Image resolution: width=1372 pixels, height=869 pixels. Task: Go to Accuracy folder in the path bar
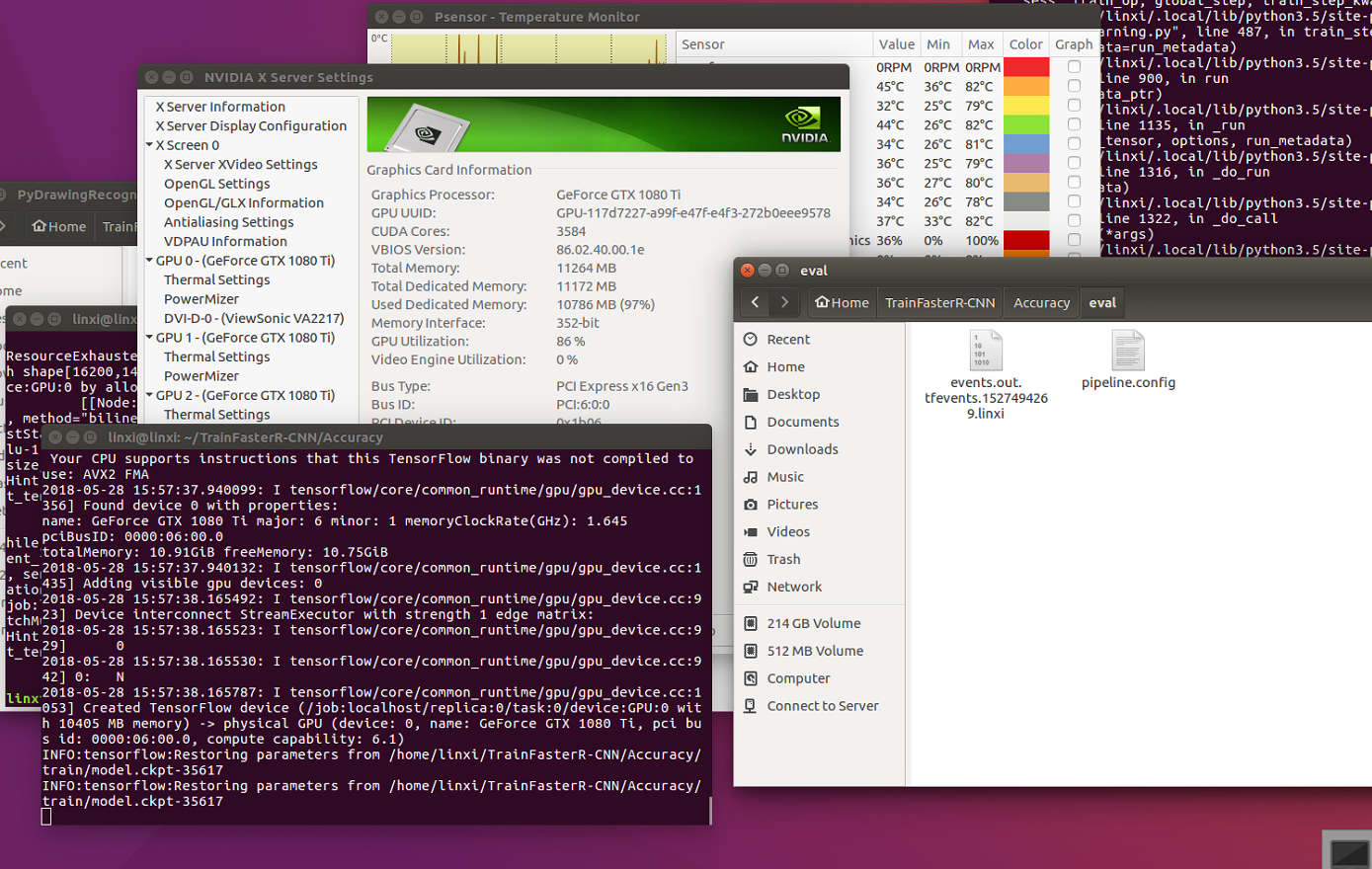coord(1041,302)
